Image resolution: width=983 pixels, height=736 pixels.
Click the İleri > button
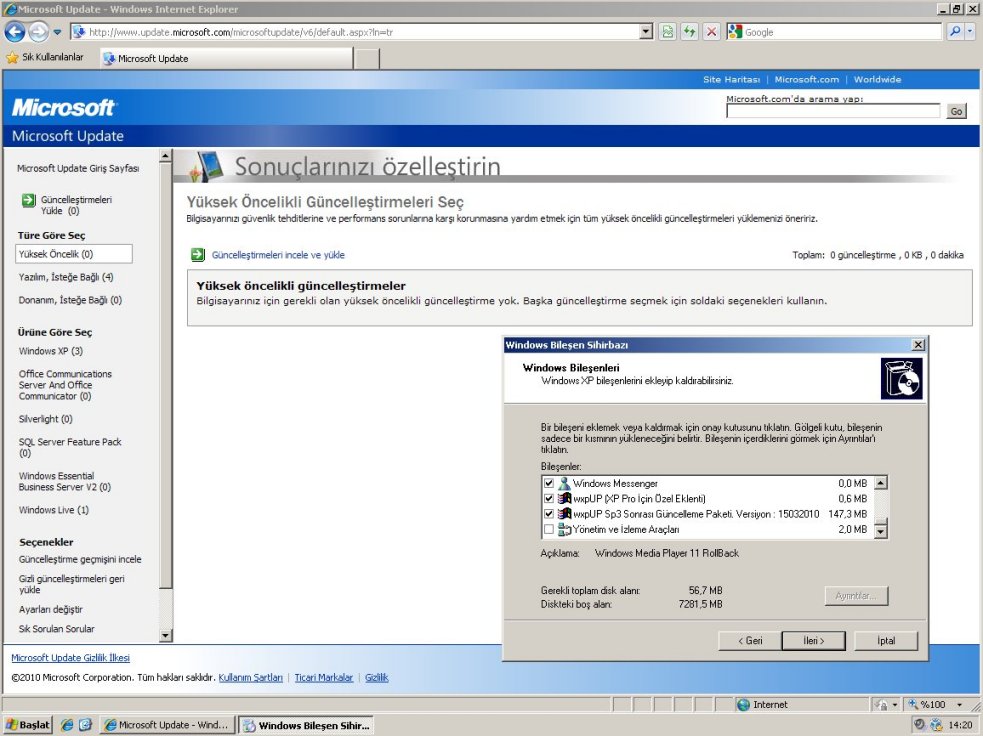(814, 641)
